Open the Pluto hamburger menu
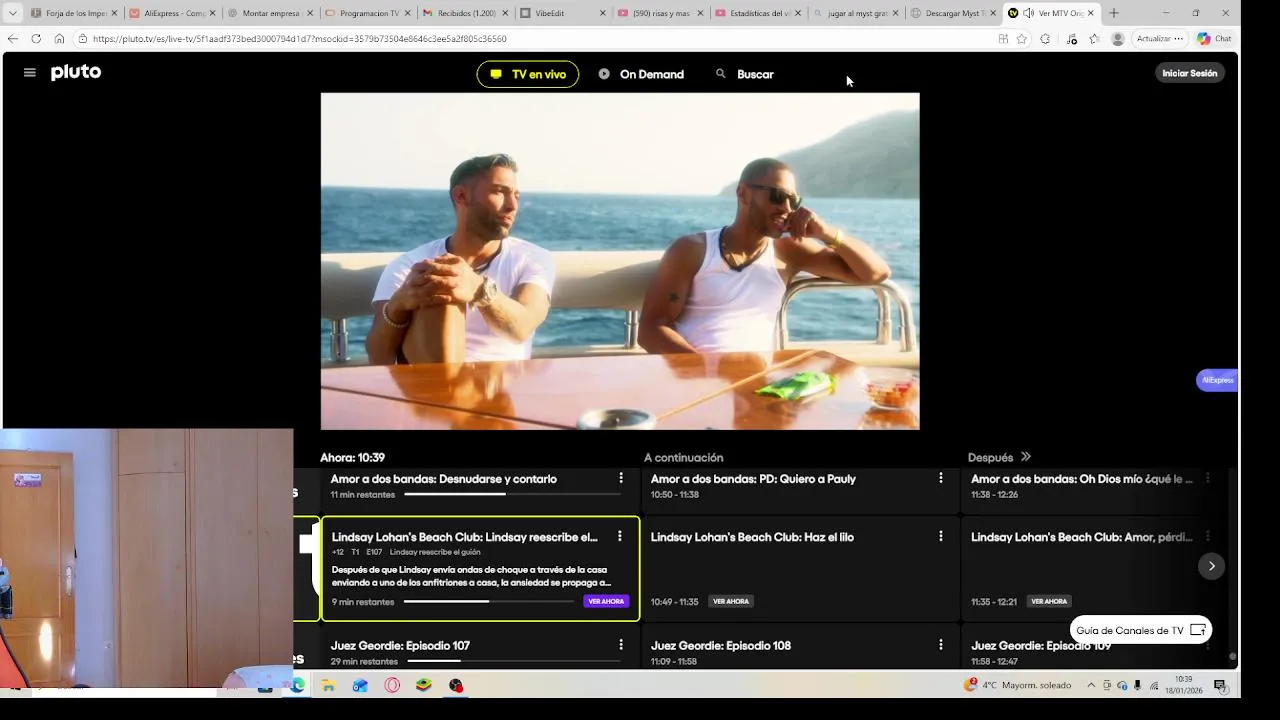Viewport: 1280px width, 720px height. click(x=30, y=73)
